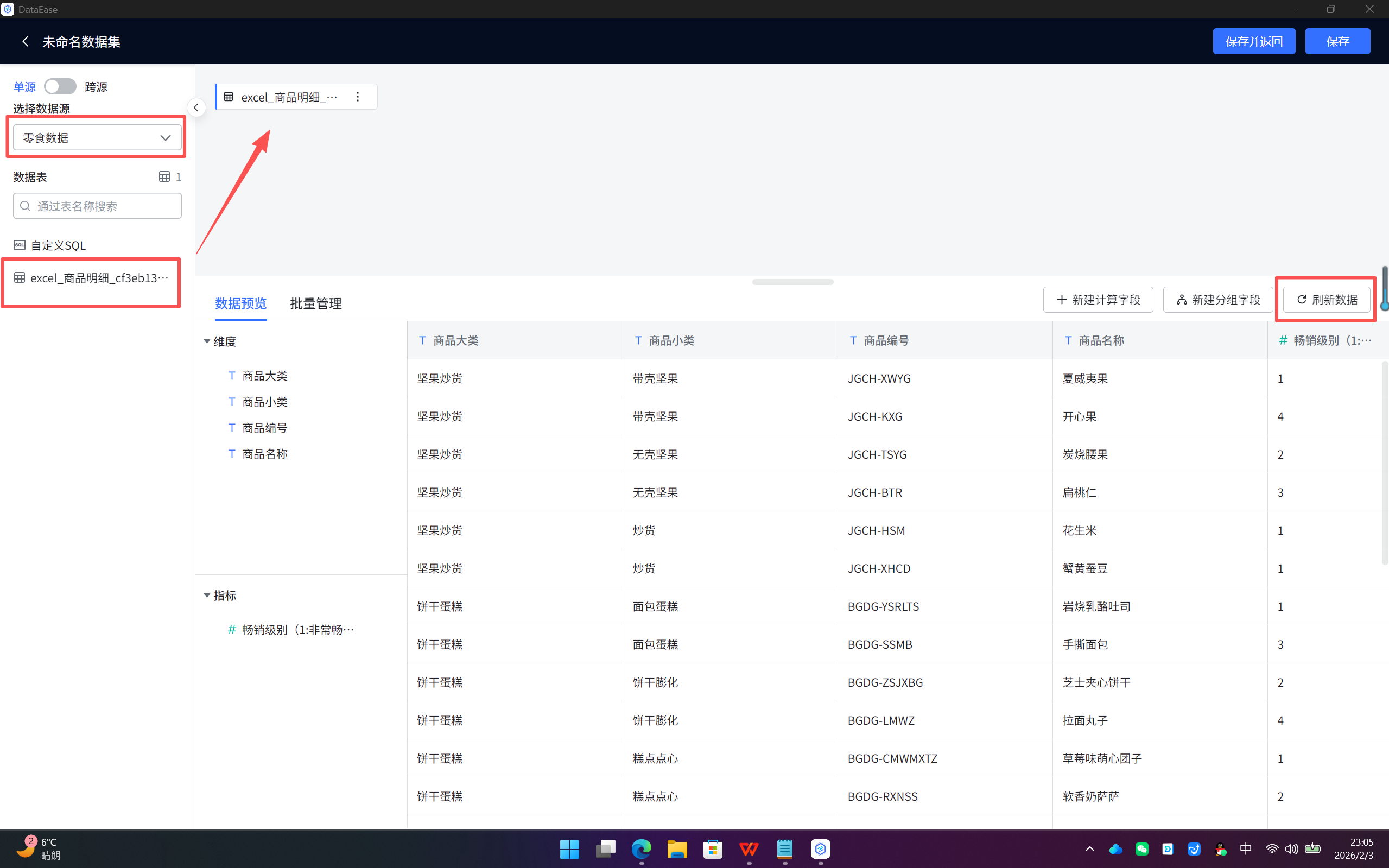Select the 数据预览 tab

coord(240,303)
